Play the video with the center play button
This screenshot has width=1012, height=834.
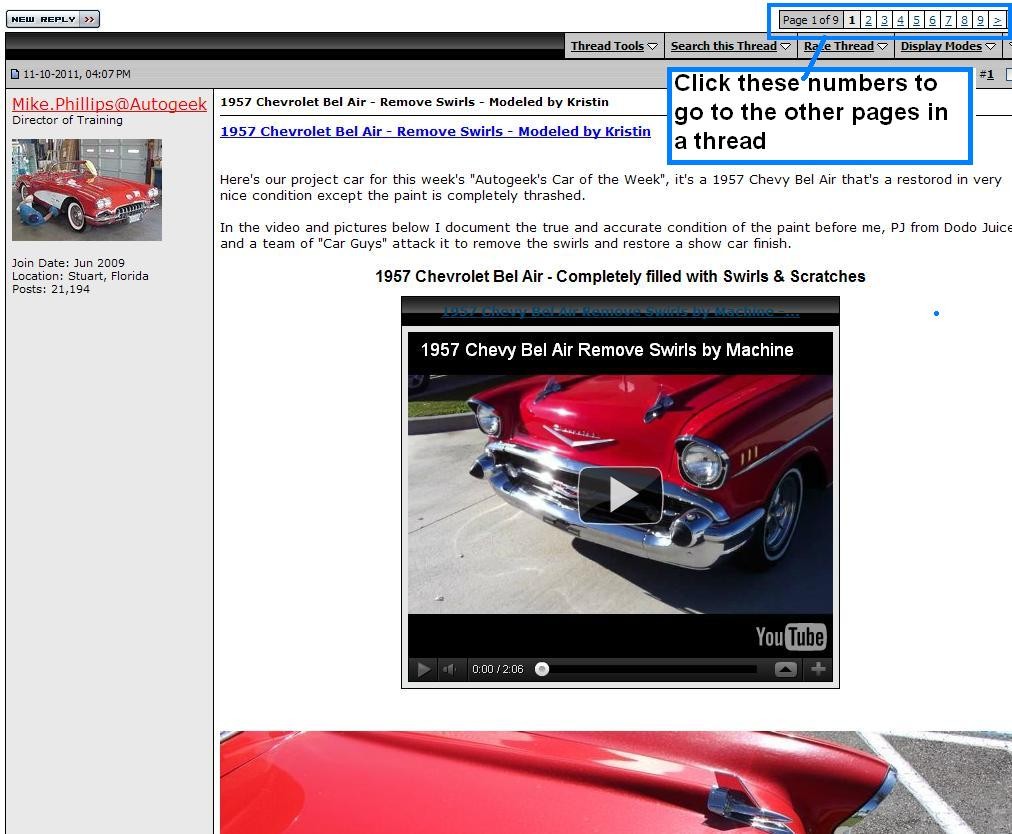tap(620, 495)
